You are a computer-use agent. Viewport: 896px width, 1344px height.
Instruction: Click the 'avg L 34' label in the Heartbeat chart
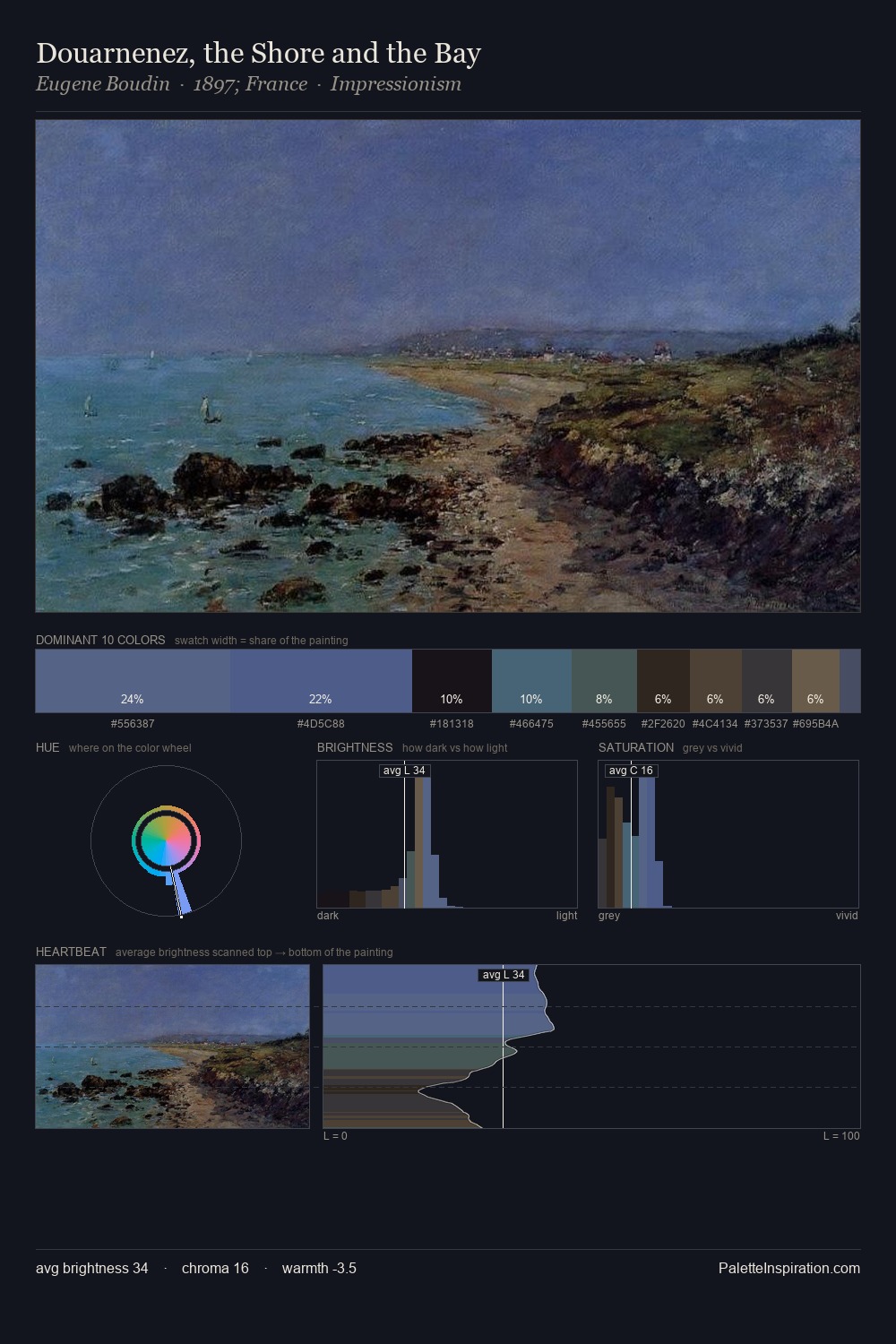[x=504, y=975]
